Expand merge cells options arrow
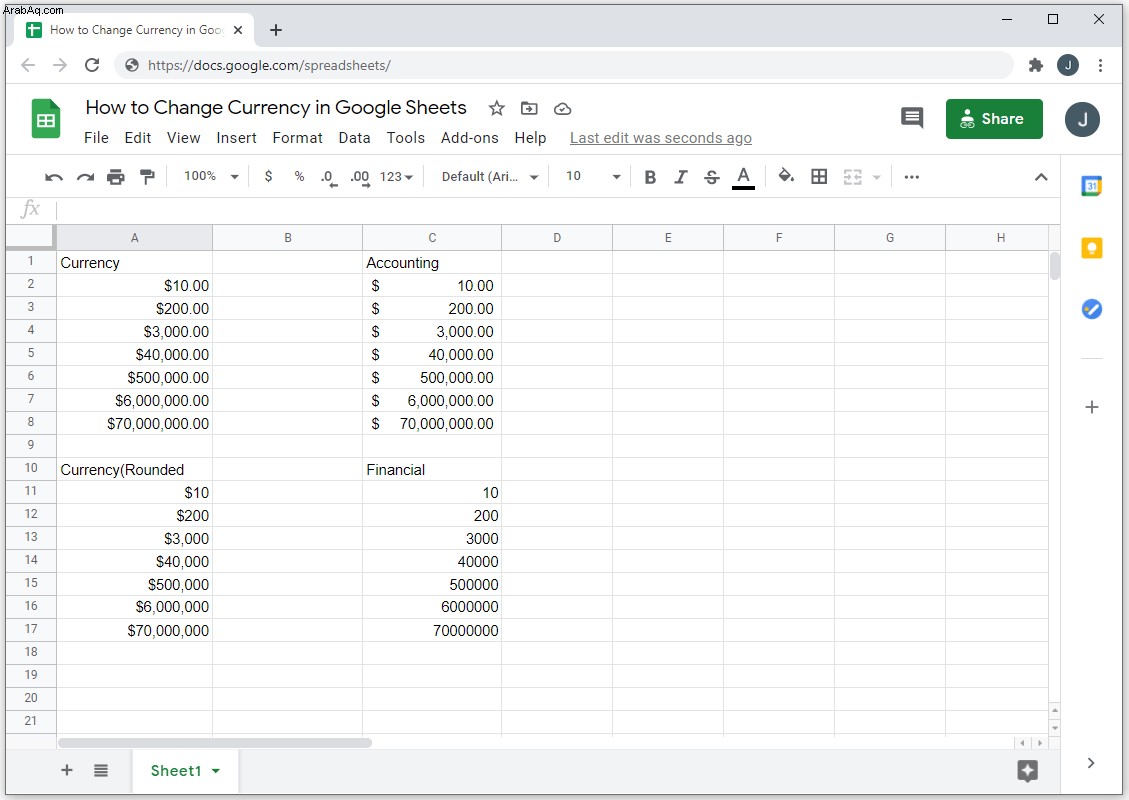1129x800 pixels. [876, 177]
